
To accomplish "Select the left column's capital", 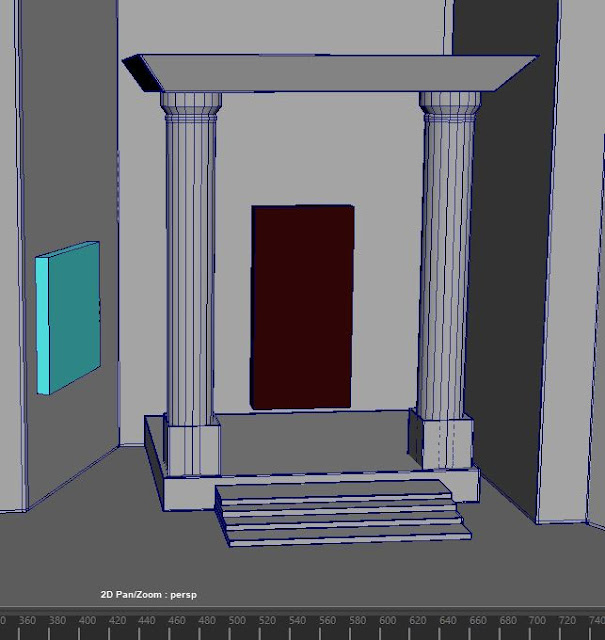I will 191,104.
